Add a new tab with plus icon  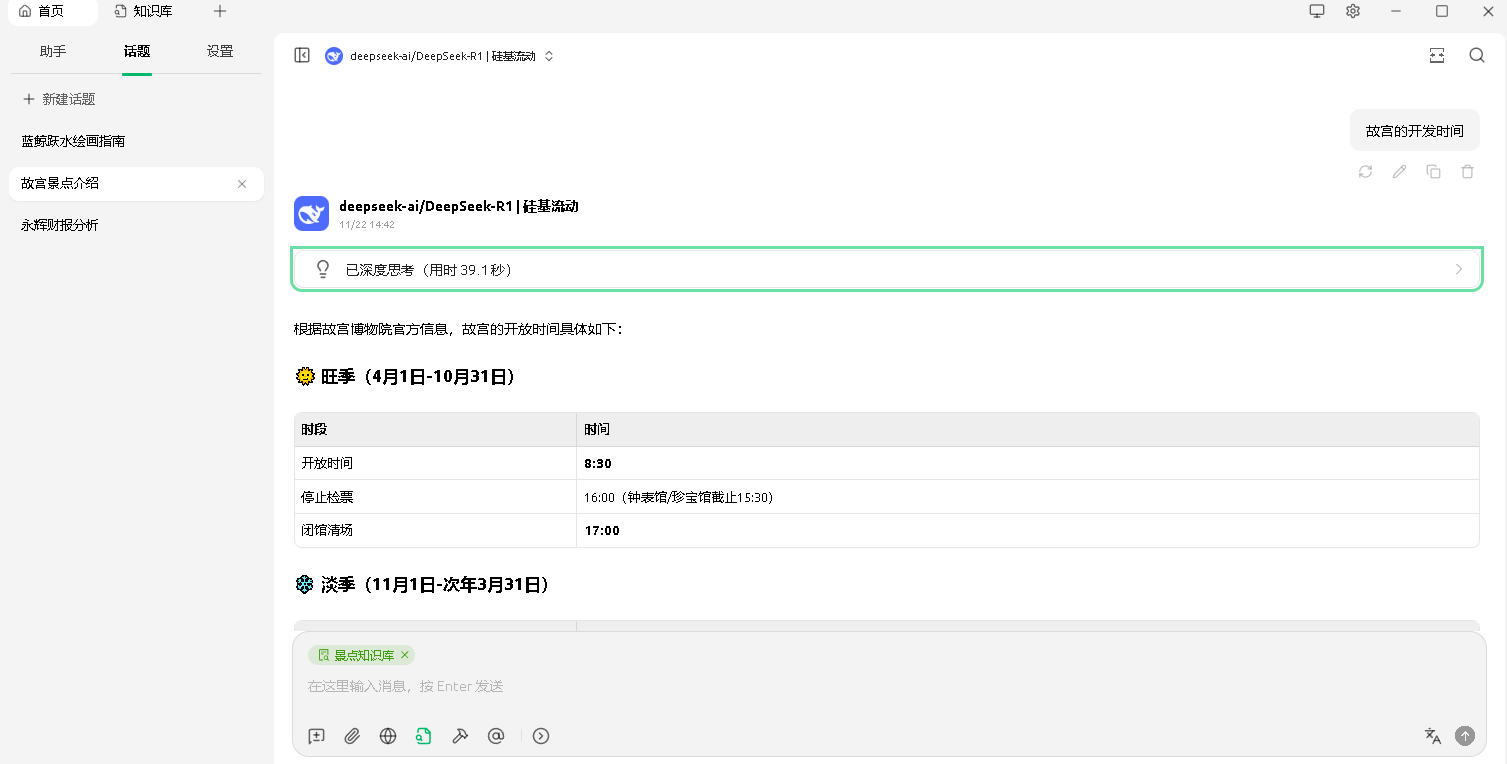220,11
